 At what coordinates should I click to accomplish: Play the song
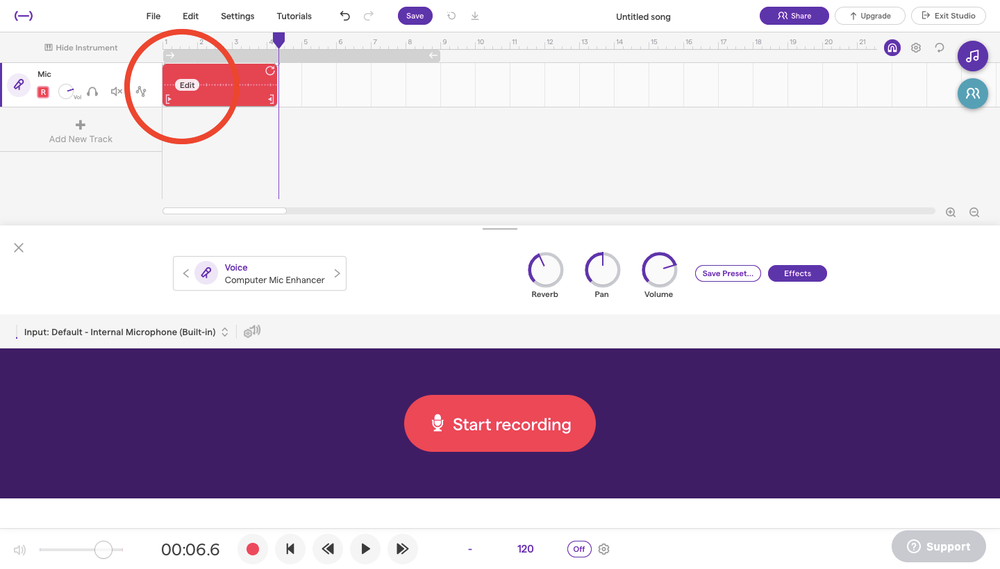click(365, 549)
